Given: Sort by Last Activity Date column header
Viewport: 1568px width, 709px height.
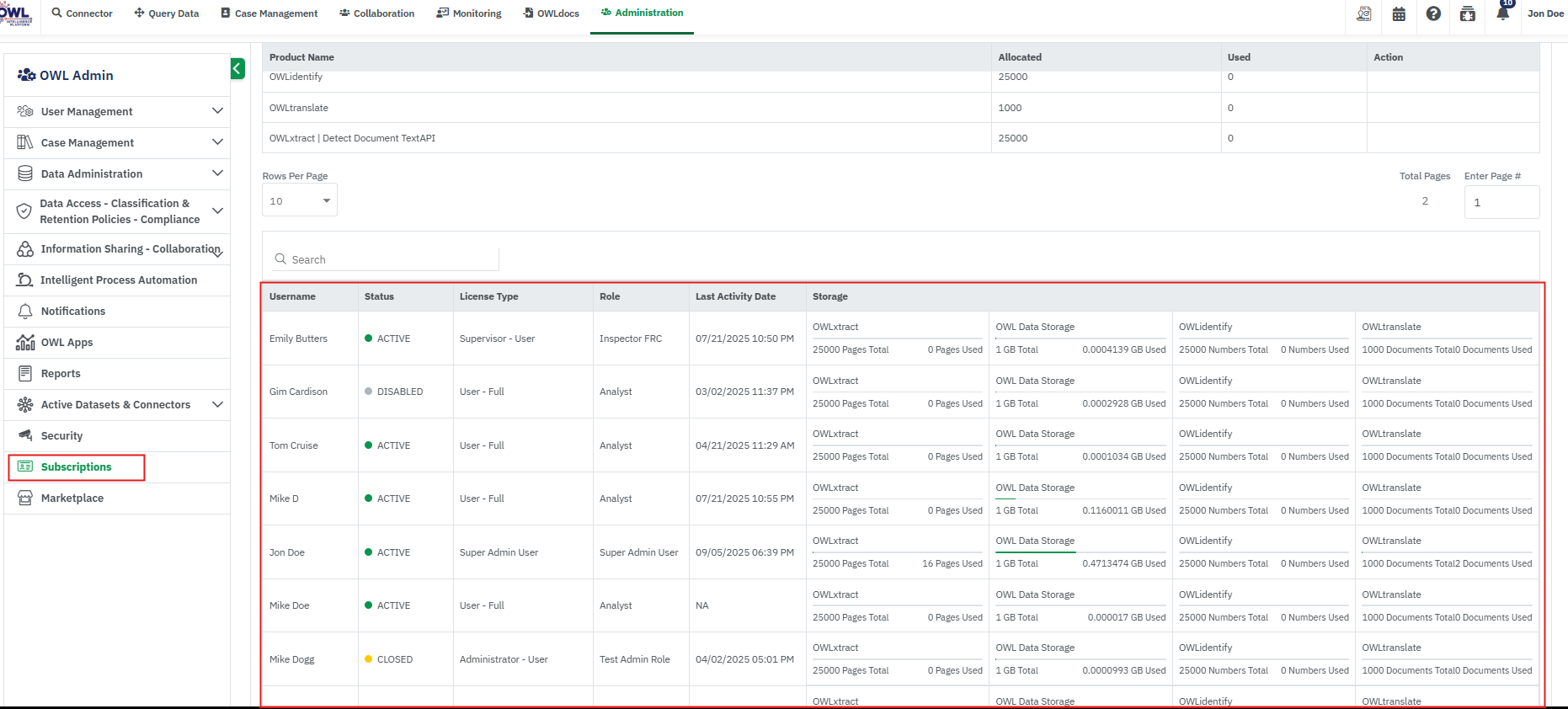Looking at the screenshot, I should click(735, 296).
